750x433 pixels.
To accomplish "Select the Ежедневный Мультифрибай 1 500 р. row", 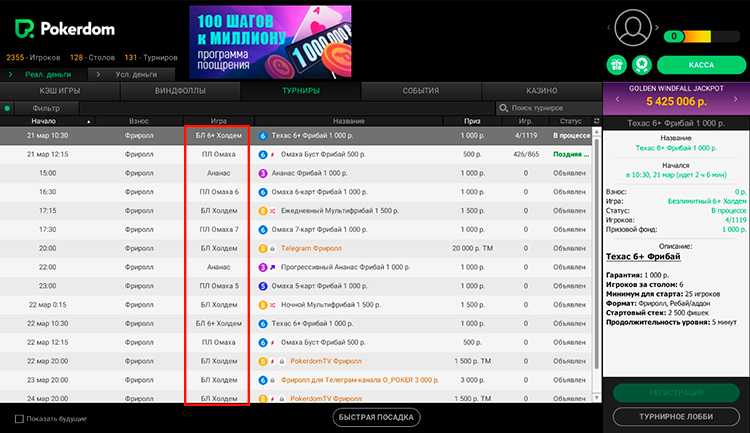I will click(x=296, y=211).
